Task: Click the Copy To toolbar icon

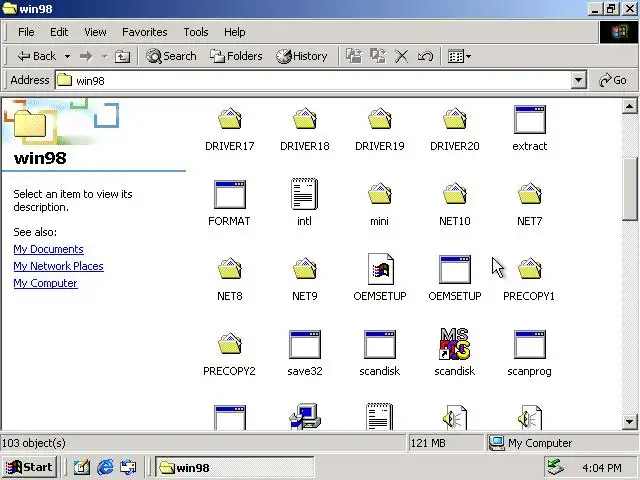Action: [x=378, y=56]
